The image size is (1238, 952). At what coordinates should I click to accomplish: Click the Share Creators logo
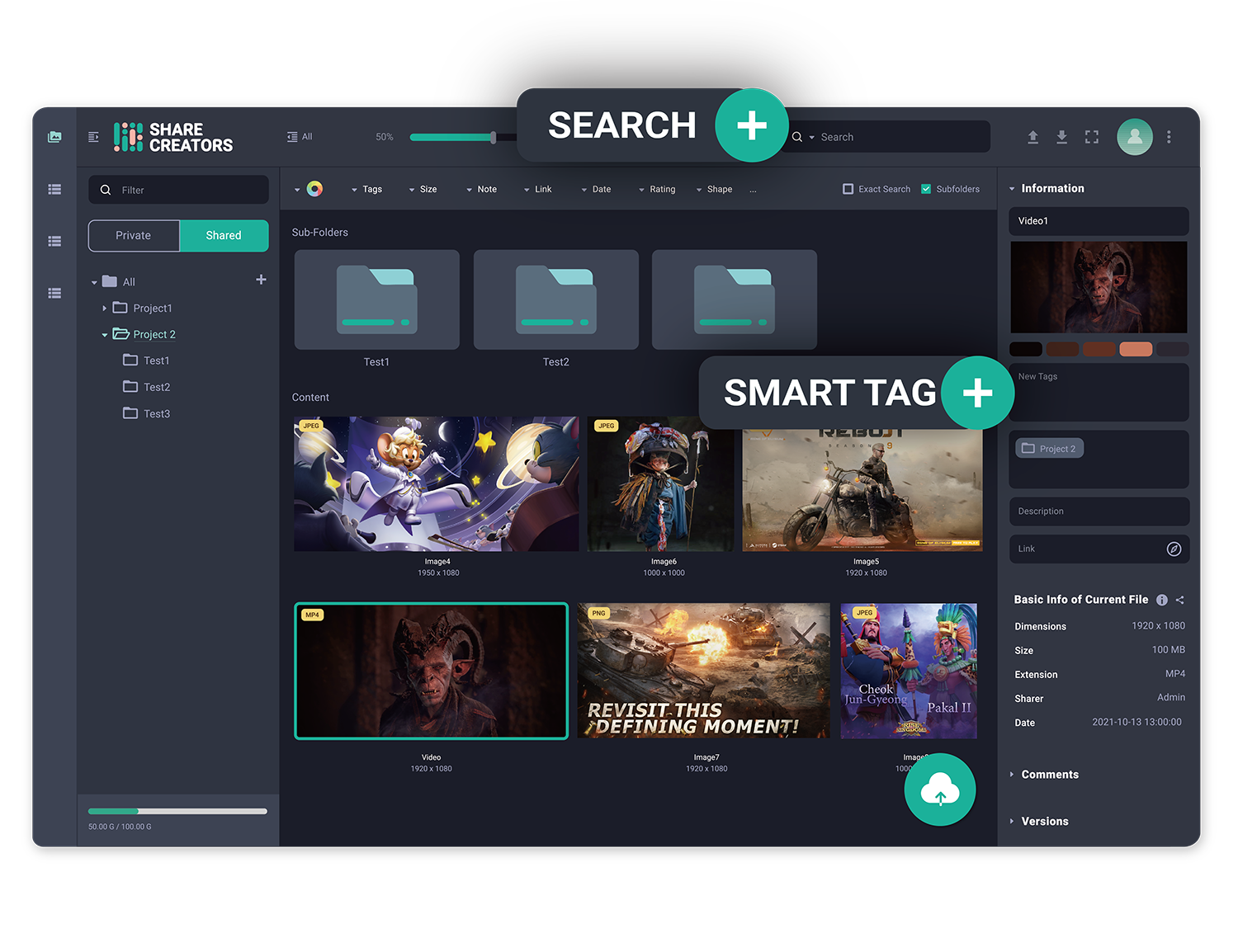click(173, 137)
